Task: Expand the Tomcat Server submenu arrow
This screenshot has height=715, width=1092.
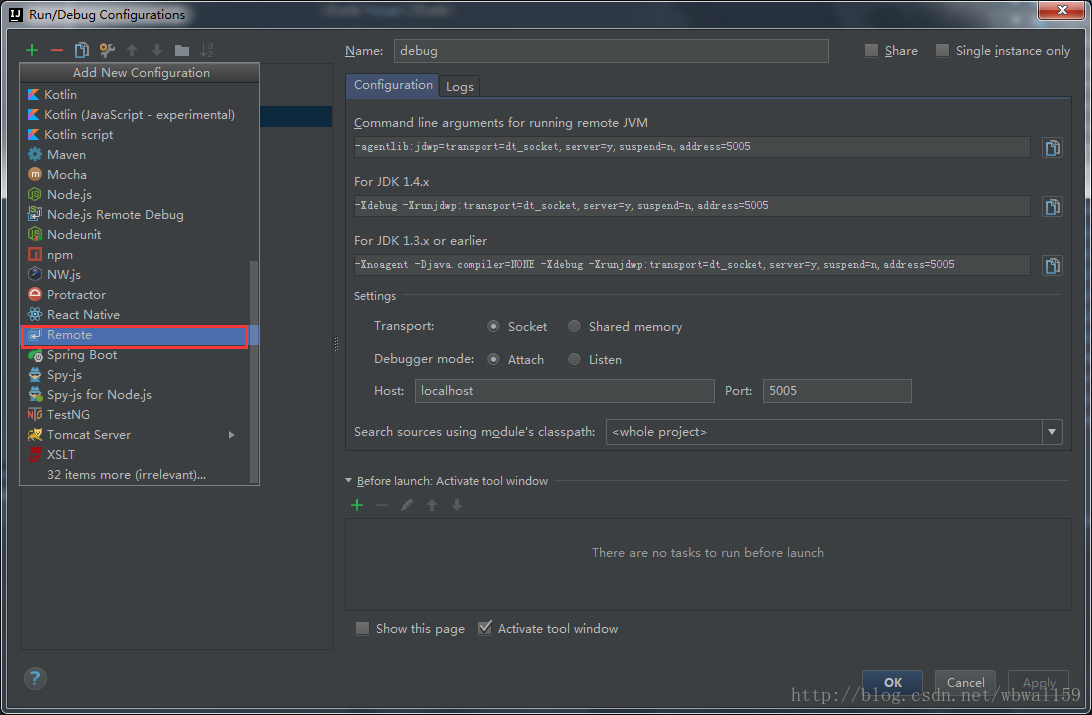Action: pos(231,435)
